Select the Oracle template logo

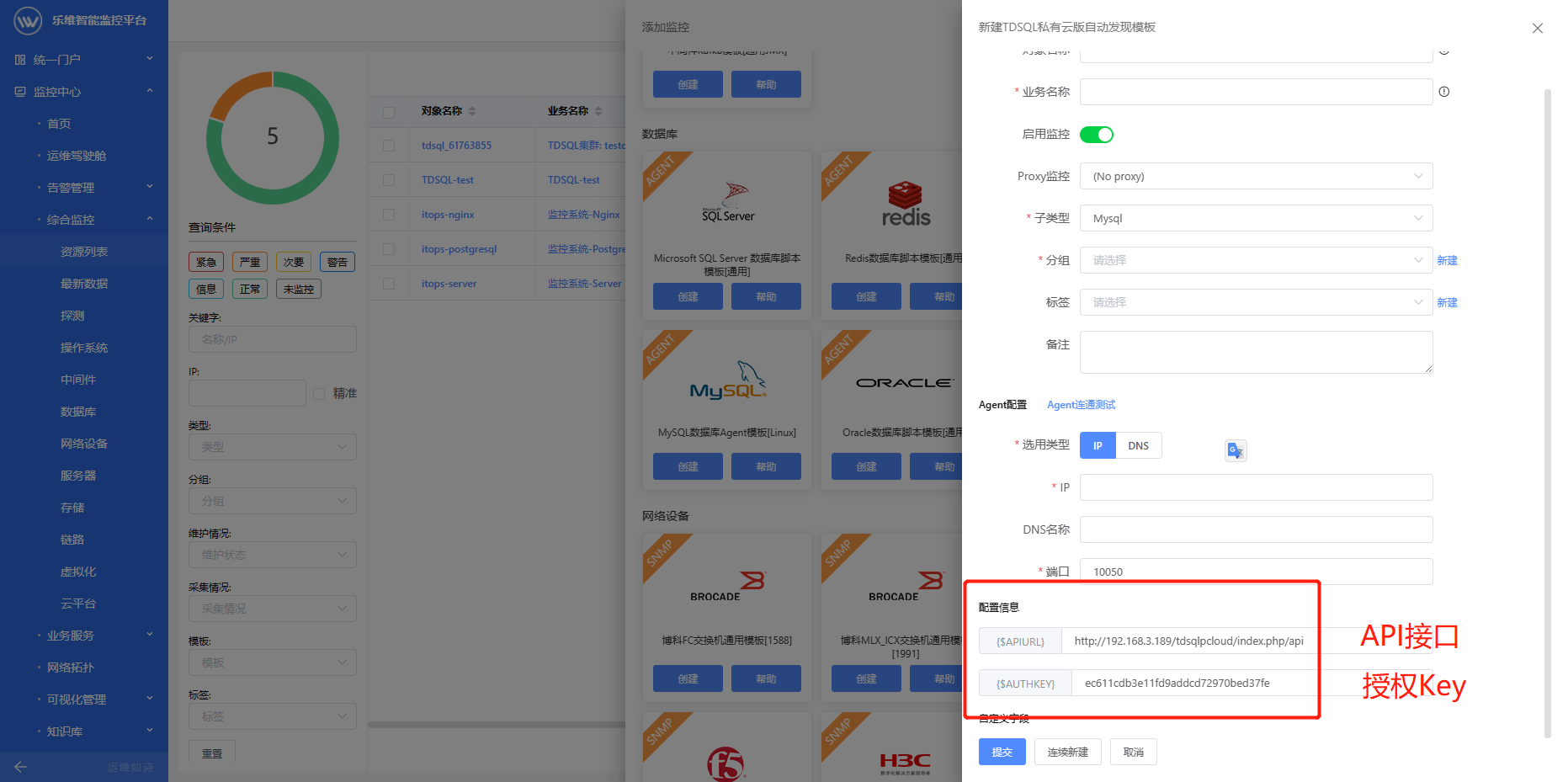click(x=906, y=383)
